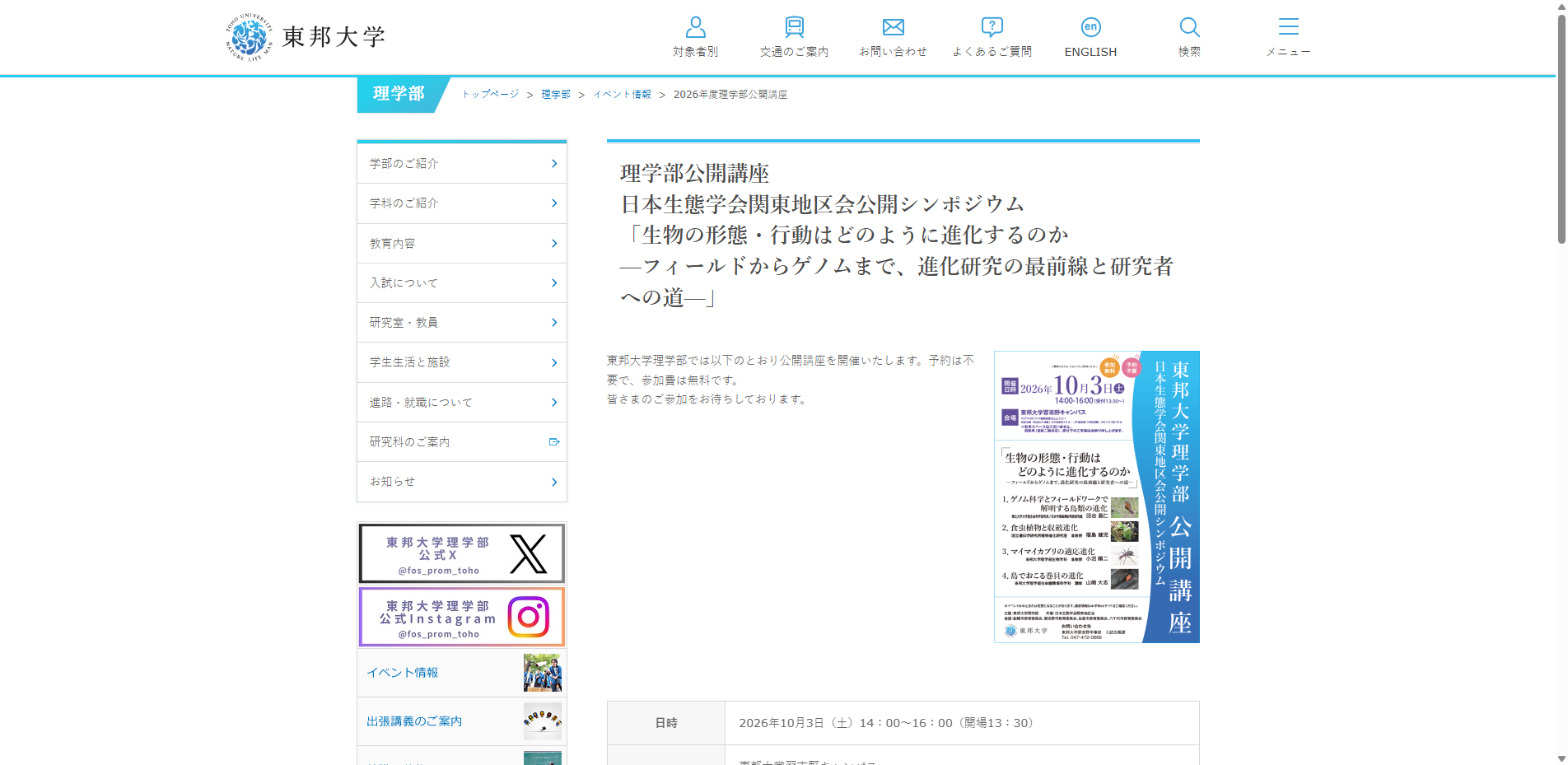Image resolution: width=1568 pixels, height=765 pixels.
Task: Open the お知らせ menu item
Action: [462, 483]
